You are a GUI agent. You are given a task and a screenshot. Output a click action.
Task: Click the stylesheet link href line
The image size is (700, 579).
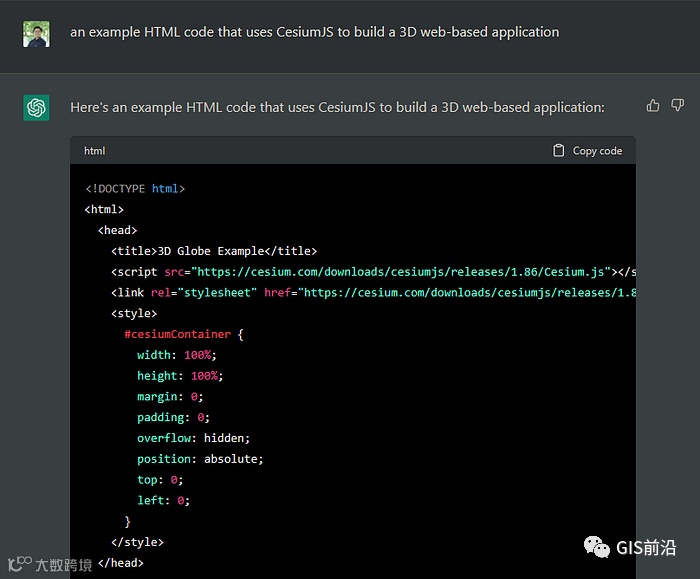(x=373, y=293)
